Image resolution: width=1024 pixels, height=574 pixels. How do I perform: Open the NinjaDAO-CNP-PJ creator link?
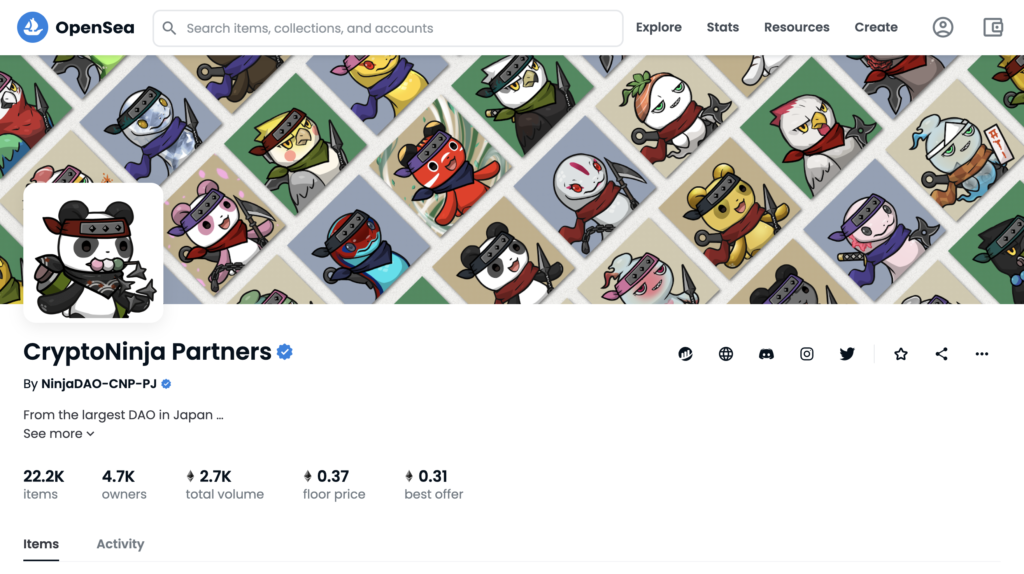tap(99, 384)
